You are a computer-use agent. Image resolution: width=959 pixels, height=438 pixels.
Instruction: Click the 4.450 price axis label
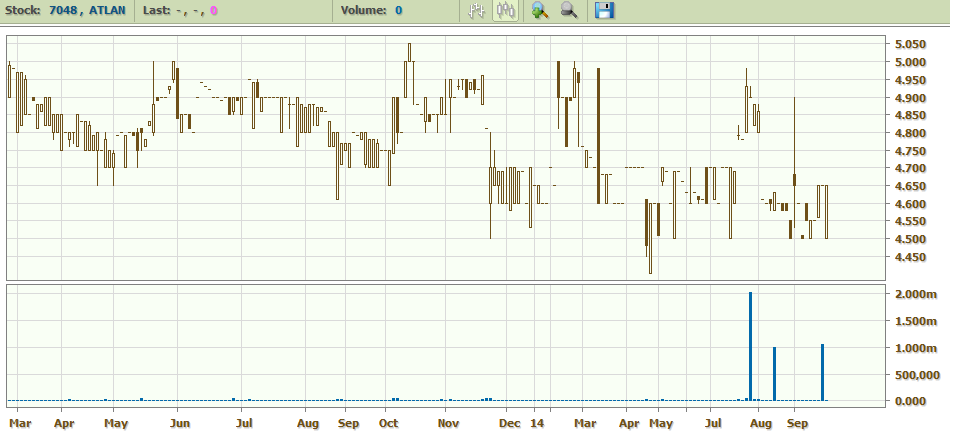click(910, 257)
